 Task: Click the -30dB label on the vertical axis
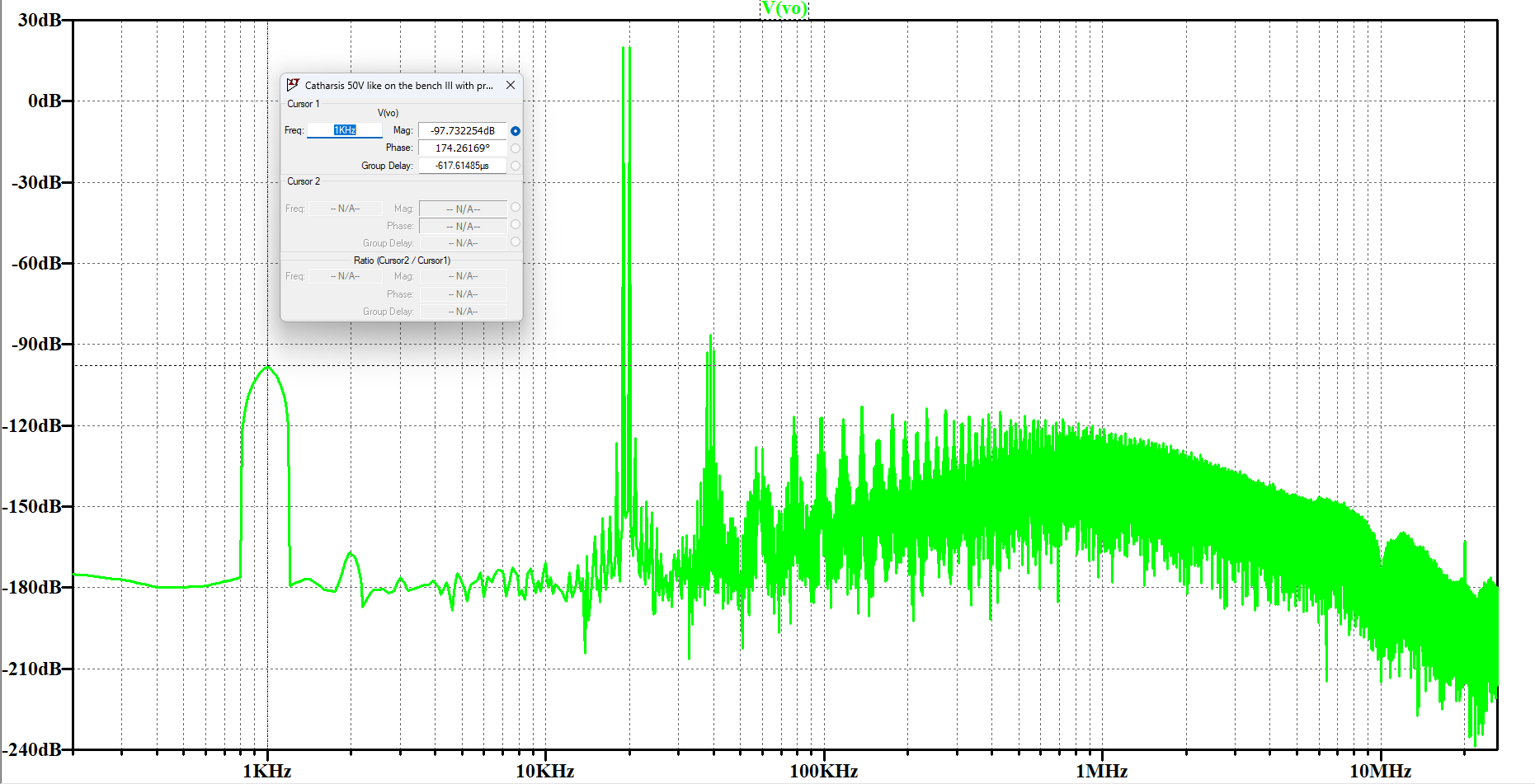point(36,182)
